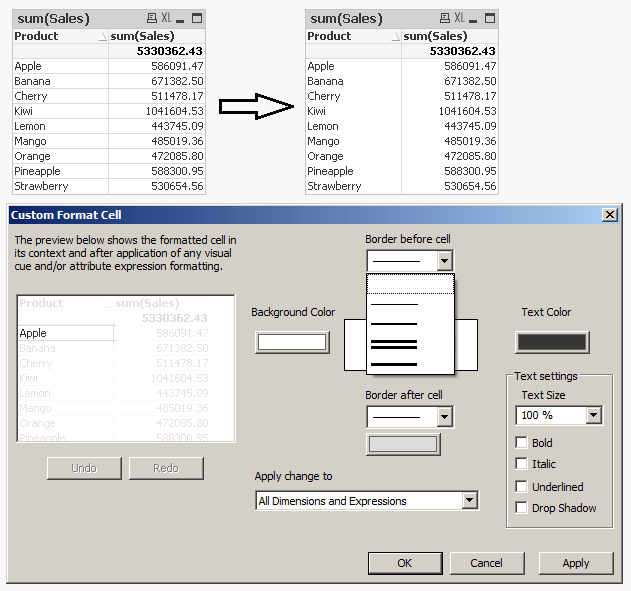Viewport: 631px width, 591px height.
Task: Maximize the right sum(Sales) table
Action: [490, 18]
